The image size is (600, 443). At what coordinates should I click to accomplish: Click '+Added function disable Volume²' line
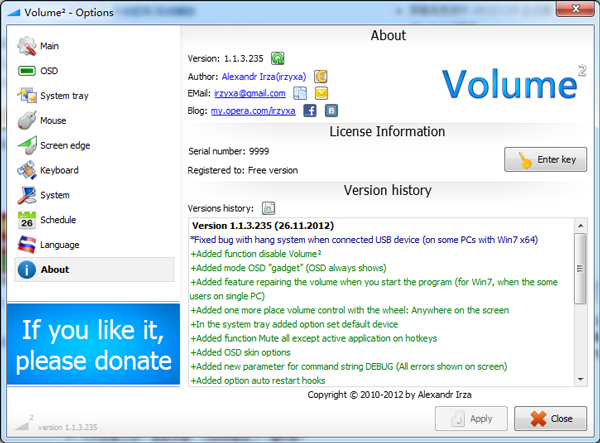click(x=256, y=254)
